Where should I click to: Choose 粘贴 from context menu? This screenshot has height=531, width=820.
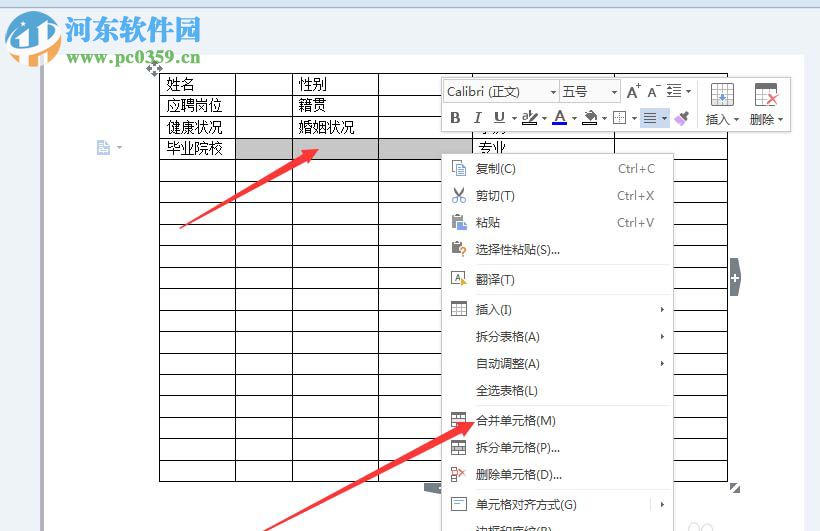click(x=557, y=222)
